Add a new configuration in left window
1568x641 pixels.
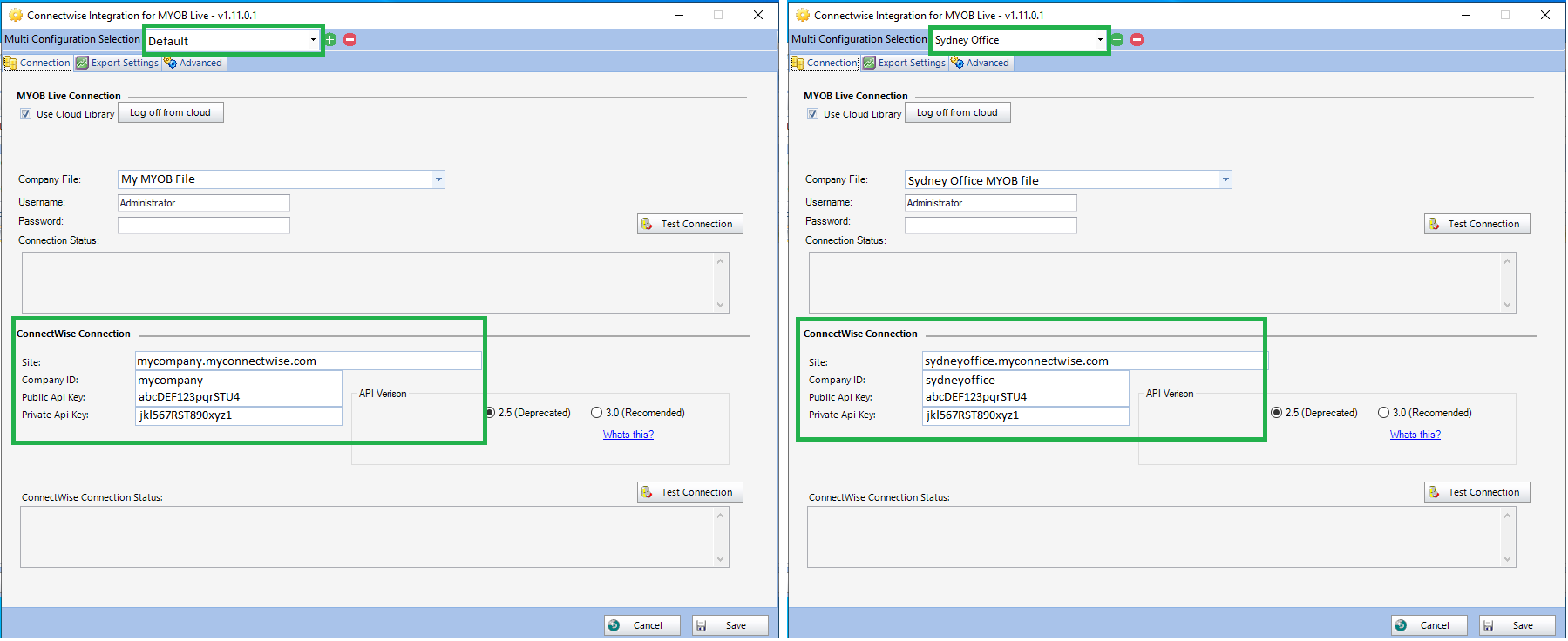click(330, 39)
